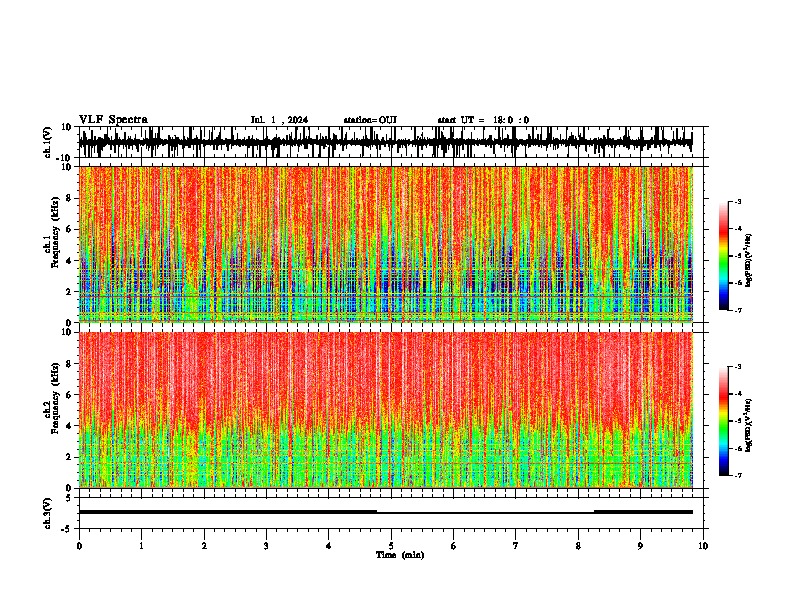
Task: Select the "Time (min)" axis label
Action: click(400, 555)
